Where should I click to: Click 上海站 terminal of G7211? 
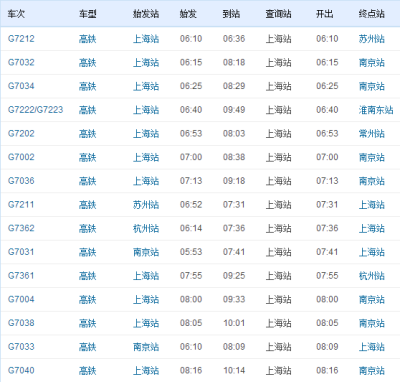tap(372, 204)
